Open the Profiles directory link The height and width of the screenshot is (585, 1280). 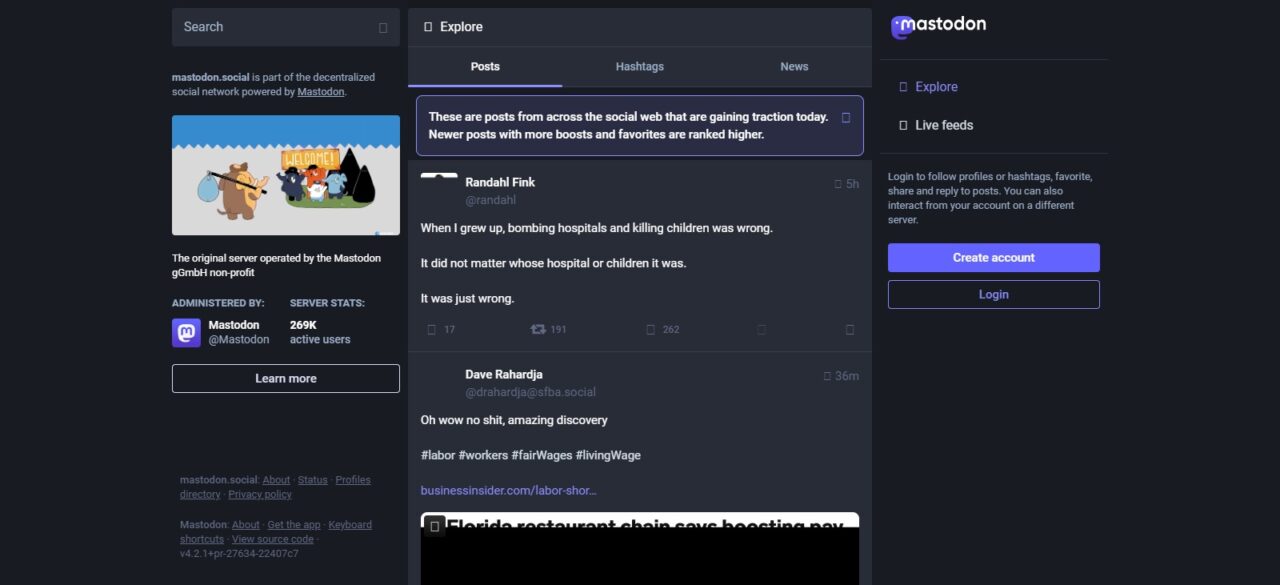coord(353,480)
